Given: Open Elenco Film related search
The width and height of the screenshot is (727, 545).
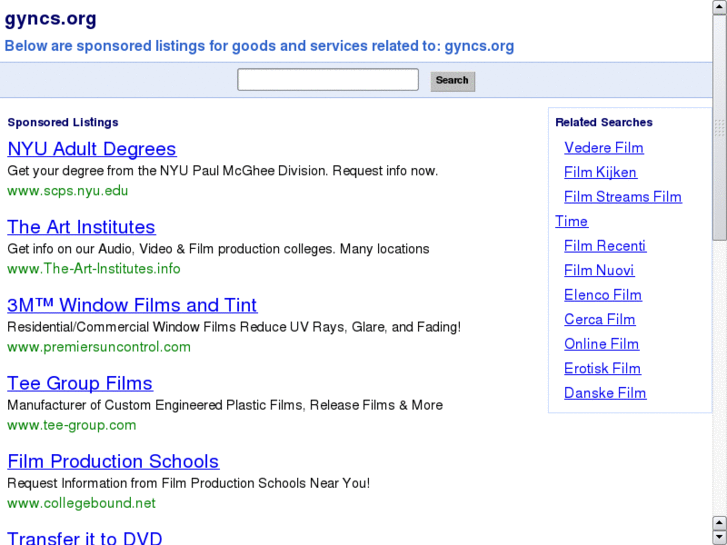Looking at the screenshot, I should [x=602, y=295].
